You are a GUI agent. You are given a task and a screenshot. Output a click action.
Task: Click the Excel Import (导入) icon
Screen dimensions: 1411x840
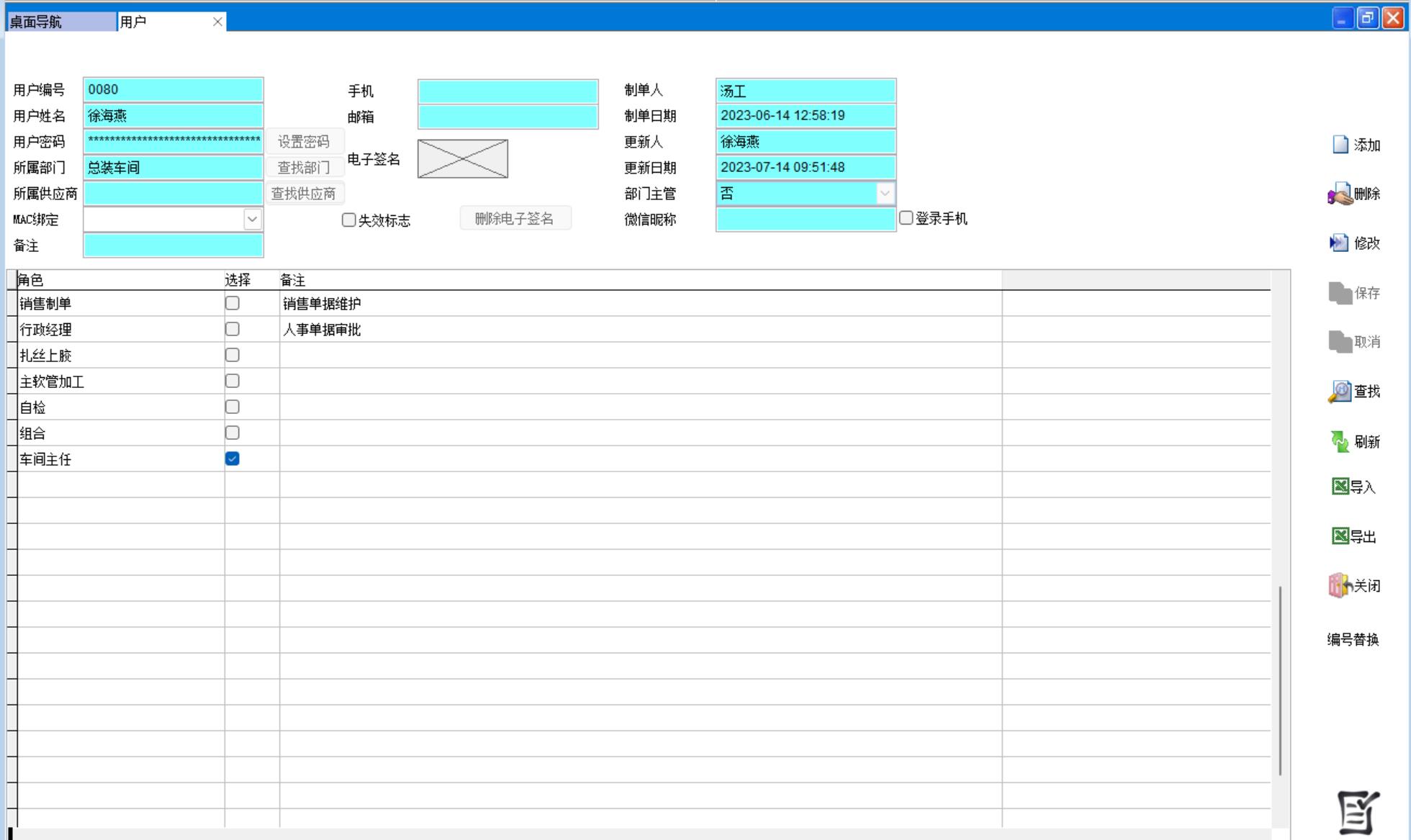click(1340, 487)
